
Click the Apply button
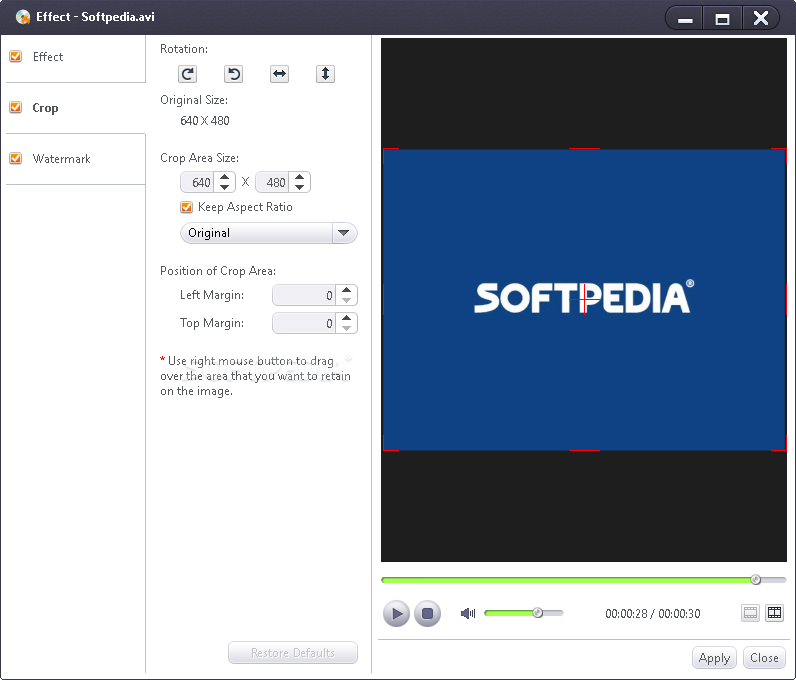[x=714, y=658]
